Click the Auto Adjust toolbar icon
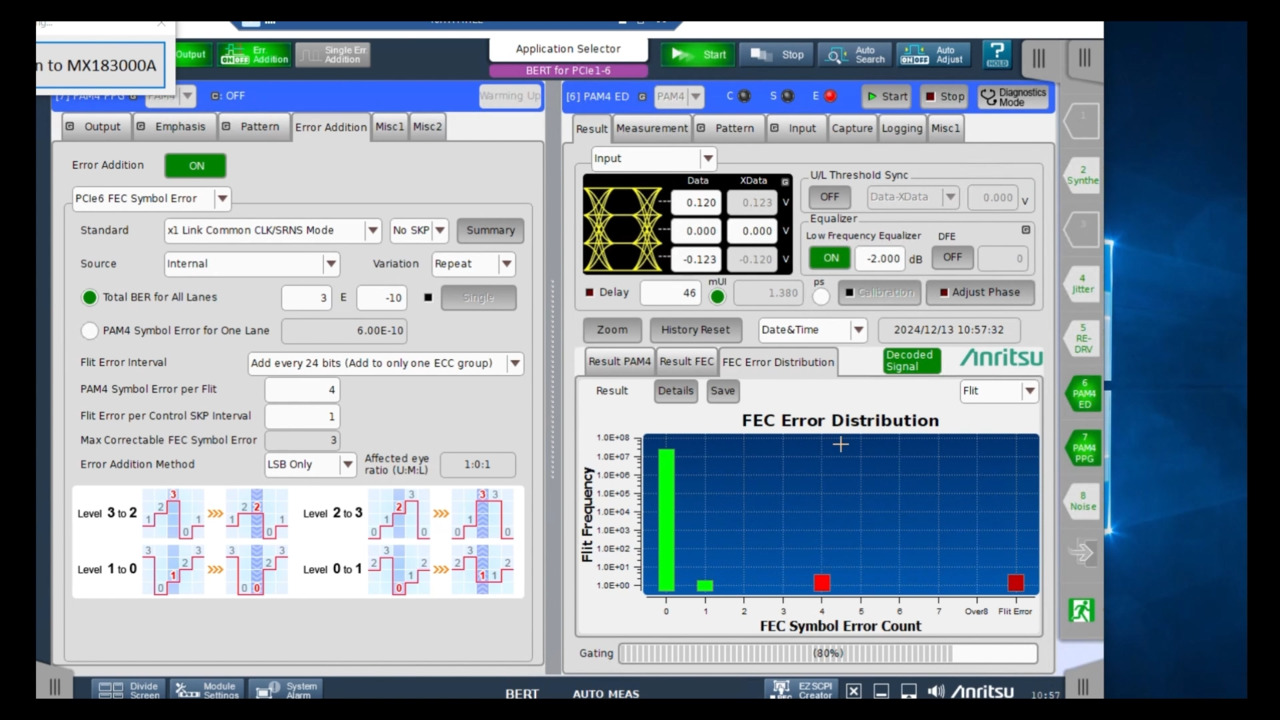The image size is (1280, 720). point(932,55)
